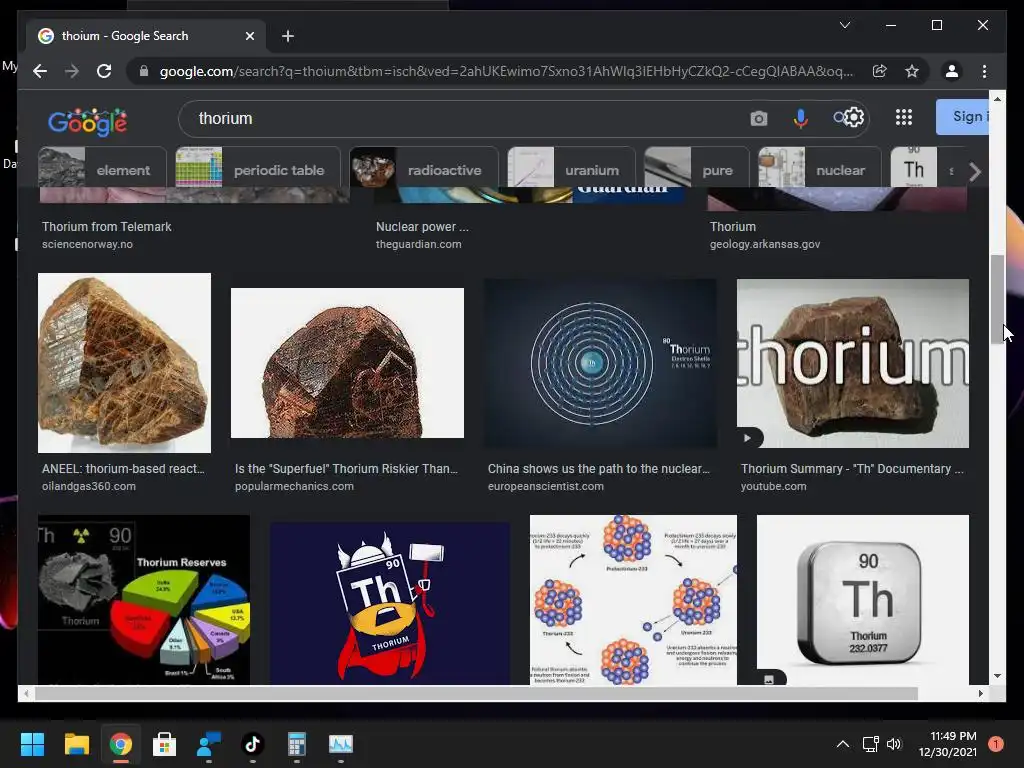The image size is (1024, 768).
Task: Click the Chrome forward arrow
Action: [x=72, y=71]
